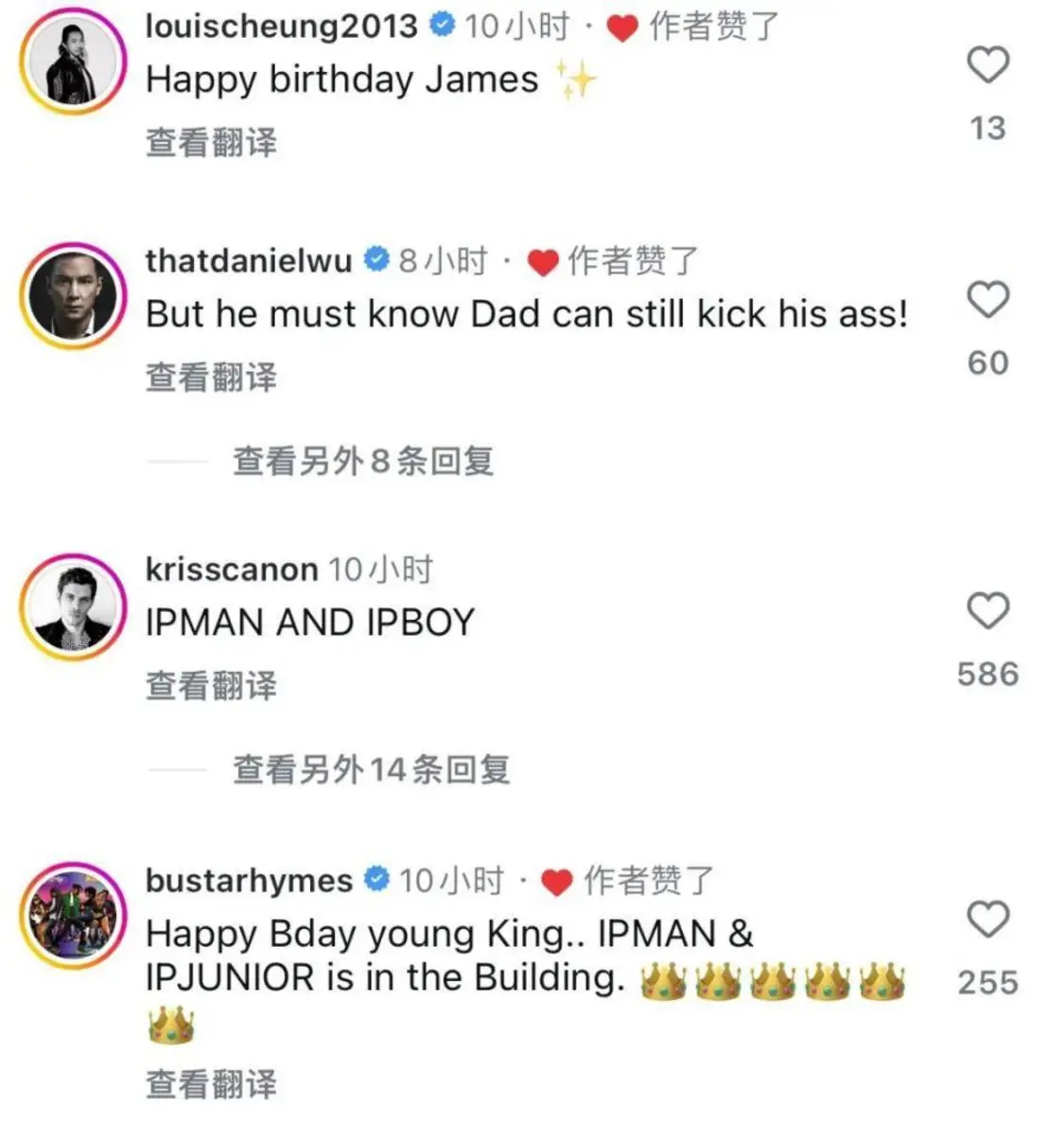Open louischeung2013 username link
This screenshot has height=1123, width=1064.
pos(282,26)
